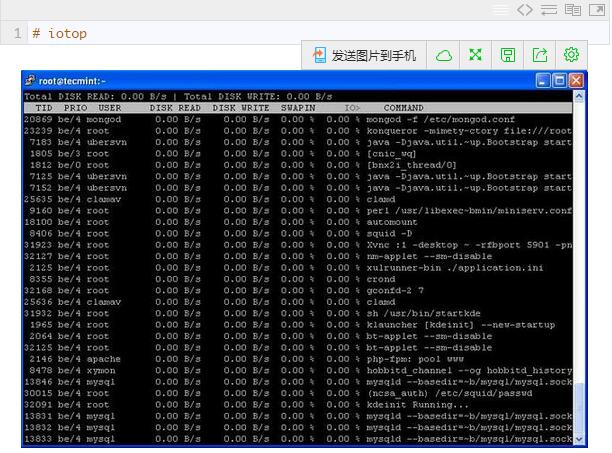612x453 pixels.
Task: Click the green fullscreen expand arrows icon
Action: point(475,55)
